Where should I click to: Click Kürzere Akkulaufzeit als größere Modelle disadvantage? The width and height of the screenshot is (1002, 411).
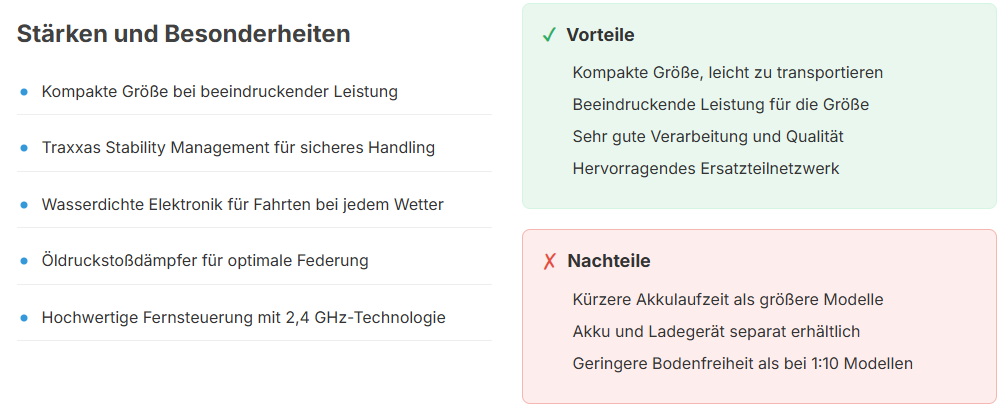pos(728,299)
